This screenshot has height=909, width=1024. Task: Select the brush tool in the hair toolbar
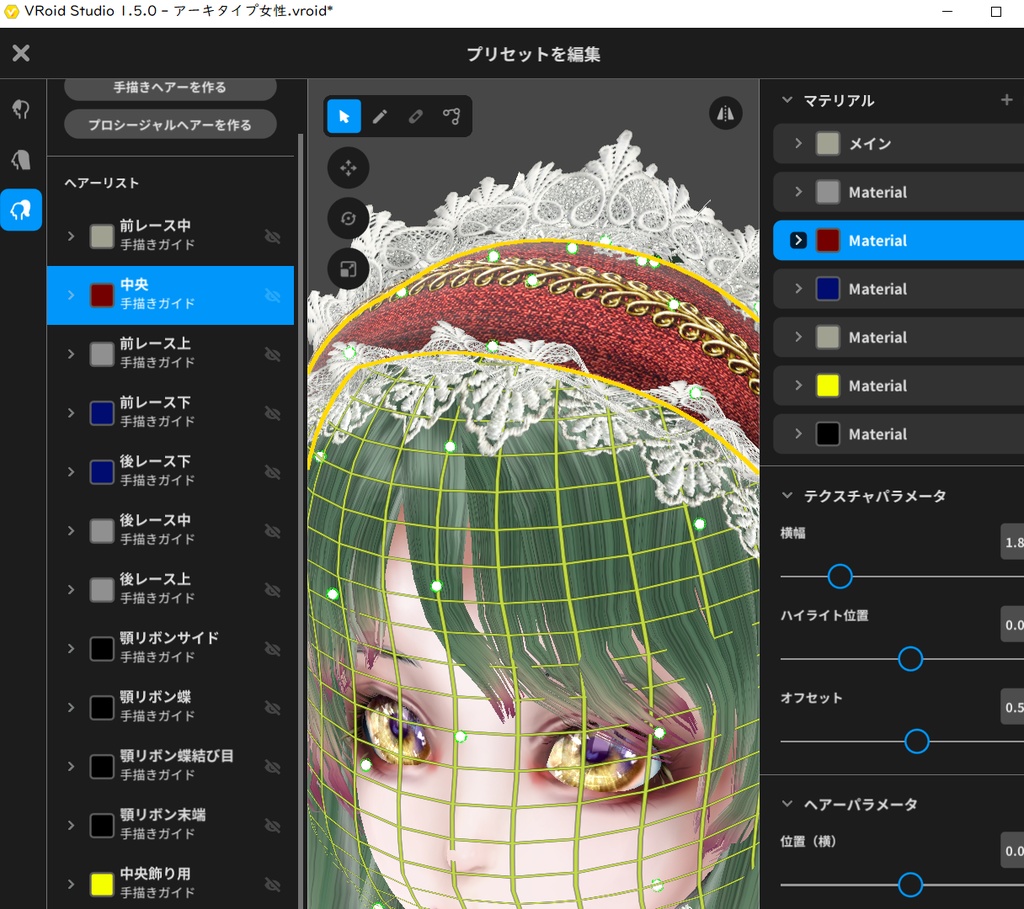[x=379, y=116]
